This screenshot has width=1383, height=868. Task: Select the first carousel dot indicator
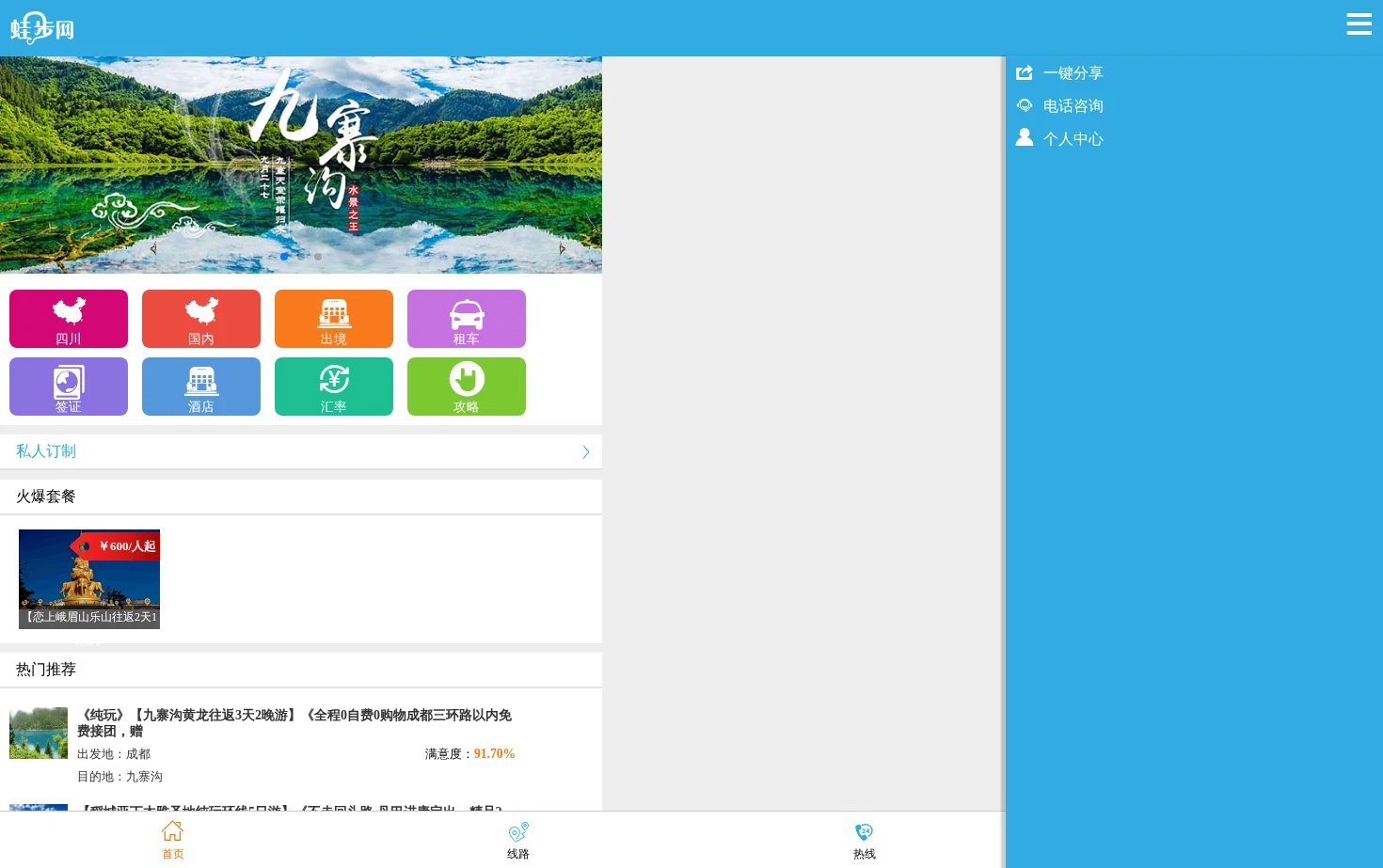pos(284,257)
